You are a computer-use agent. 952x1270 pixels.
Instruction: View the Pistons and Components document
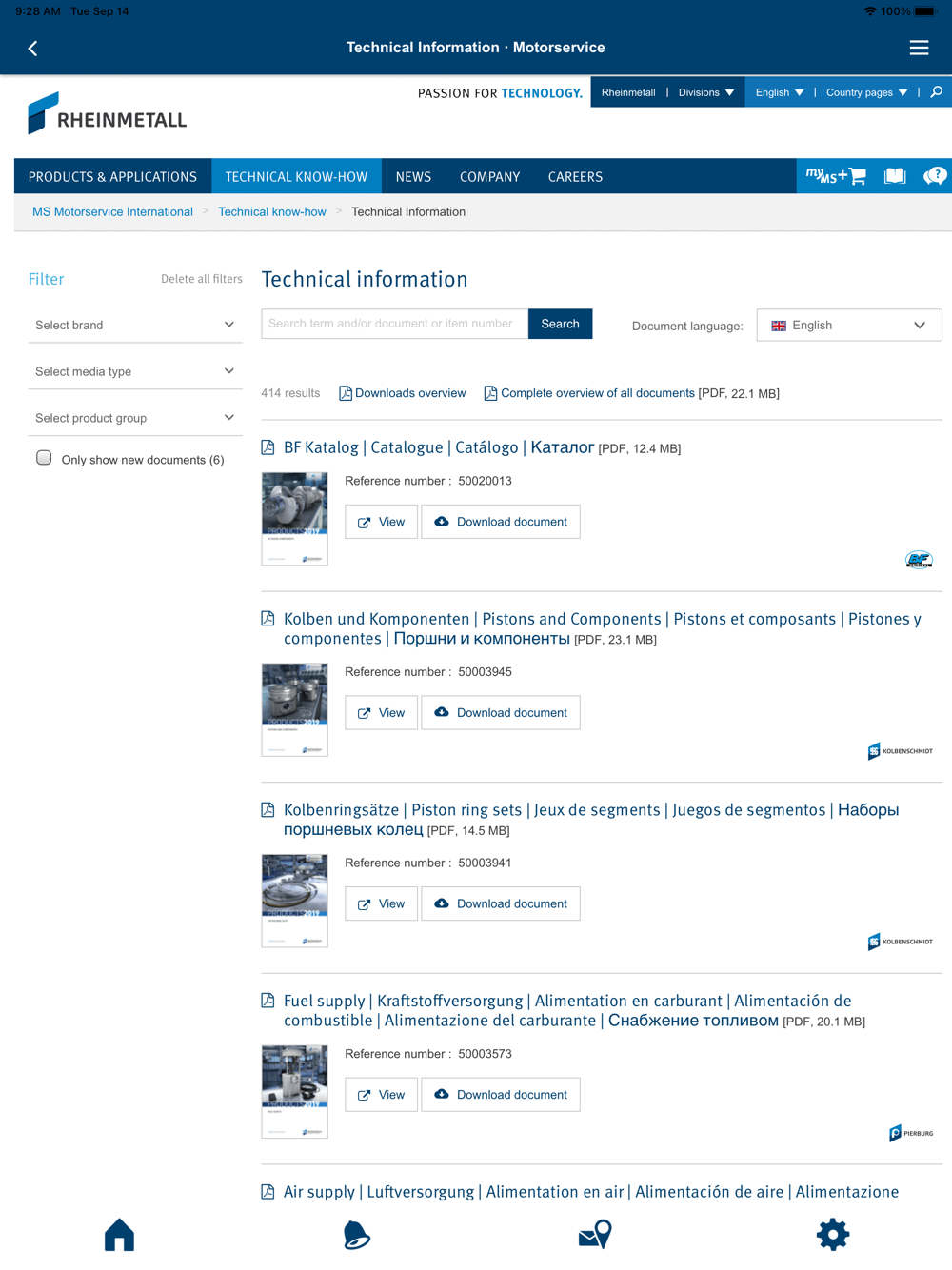(381, 712)
